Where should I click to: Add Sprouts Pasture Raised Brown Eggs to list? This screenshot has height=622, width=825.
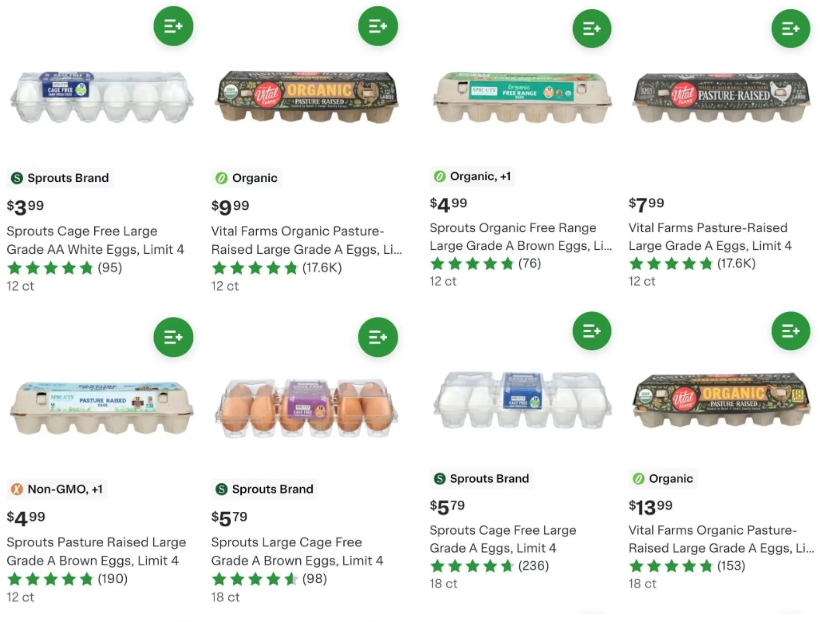tap(173, 337)
